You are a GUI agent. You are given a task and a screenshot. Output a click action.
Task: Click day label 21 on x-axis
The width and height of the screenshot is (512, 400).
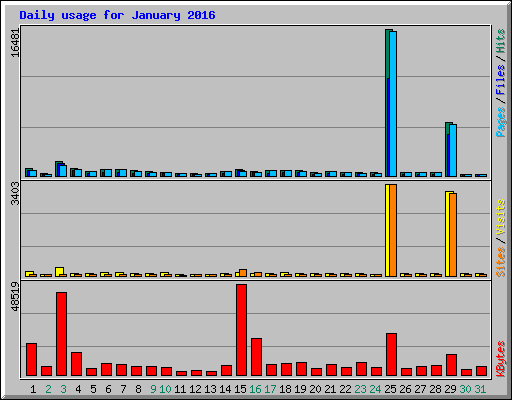(330, 389)
